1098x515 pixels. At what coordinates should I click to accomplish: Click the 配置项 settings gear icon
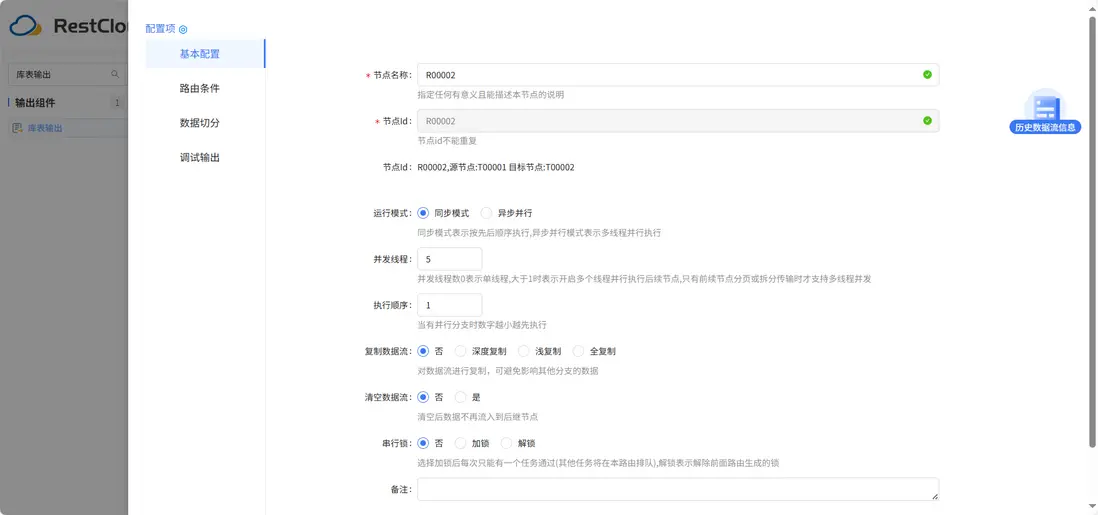click(x=183, y=29)
